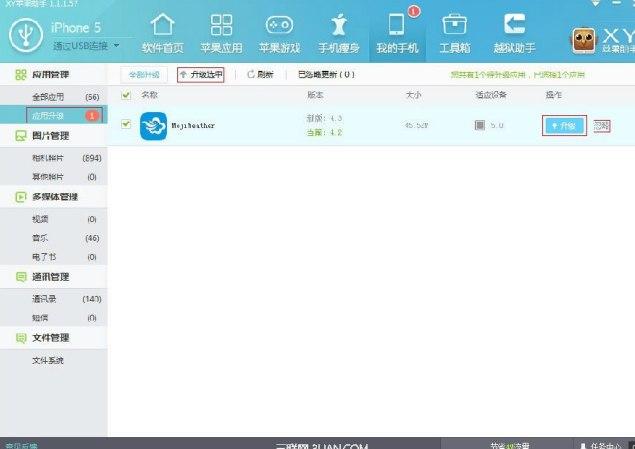
Task: Click the iPhone 5 device name
Action: coord(76,28)
